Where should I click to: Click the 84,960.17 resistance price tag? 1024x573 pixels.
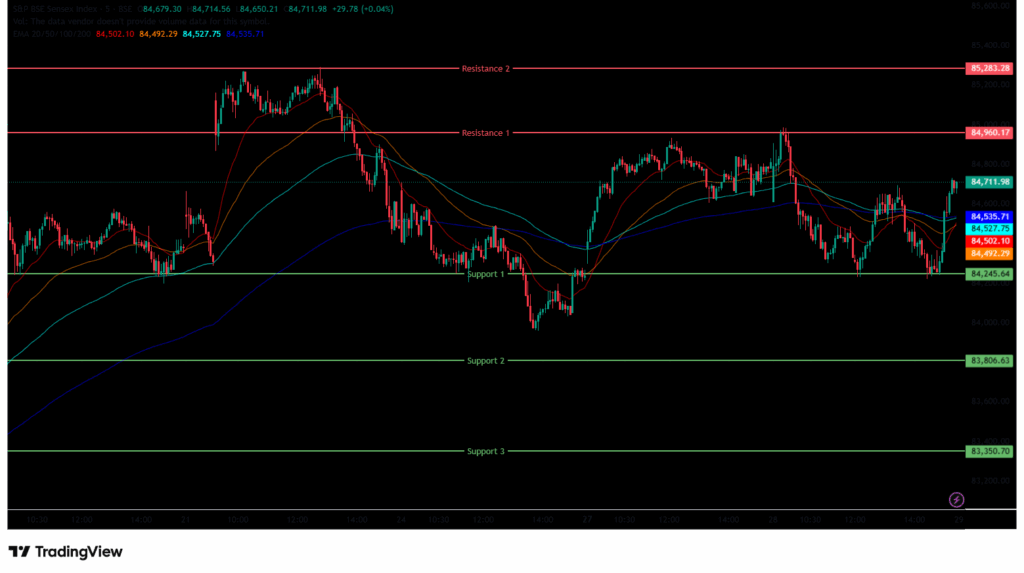tap(990, 132)
